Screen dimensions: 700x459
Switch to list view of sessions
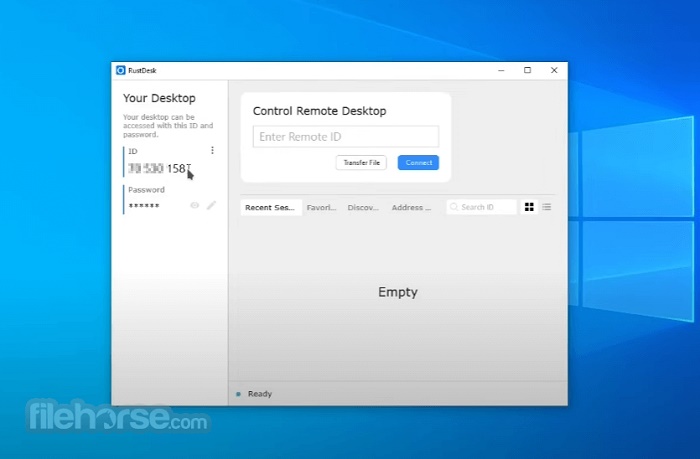pyautogui.click(x=547, y=207)
